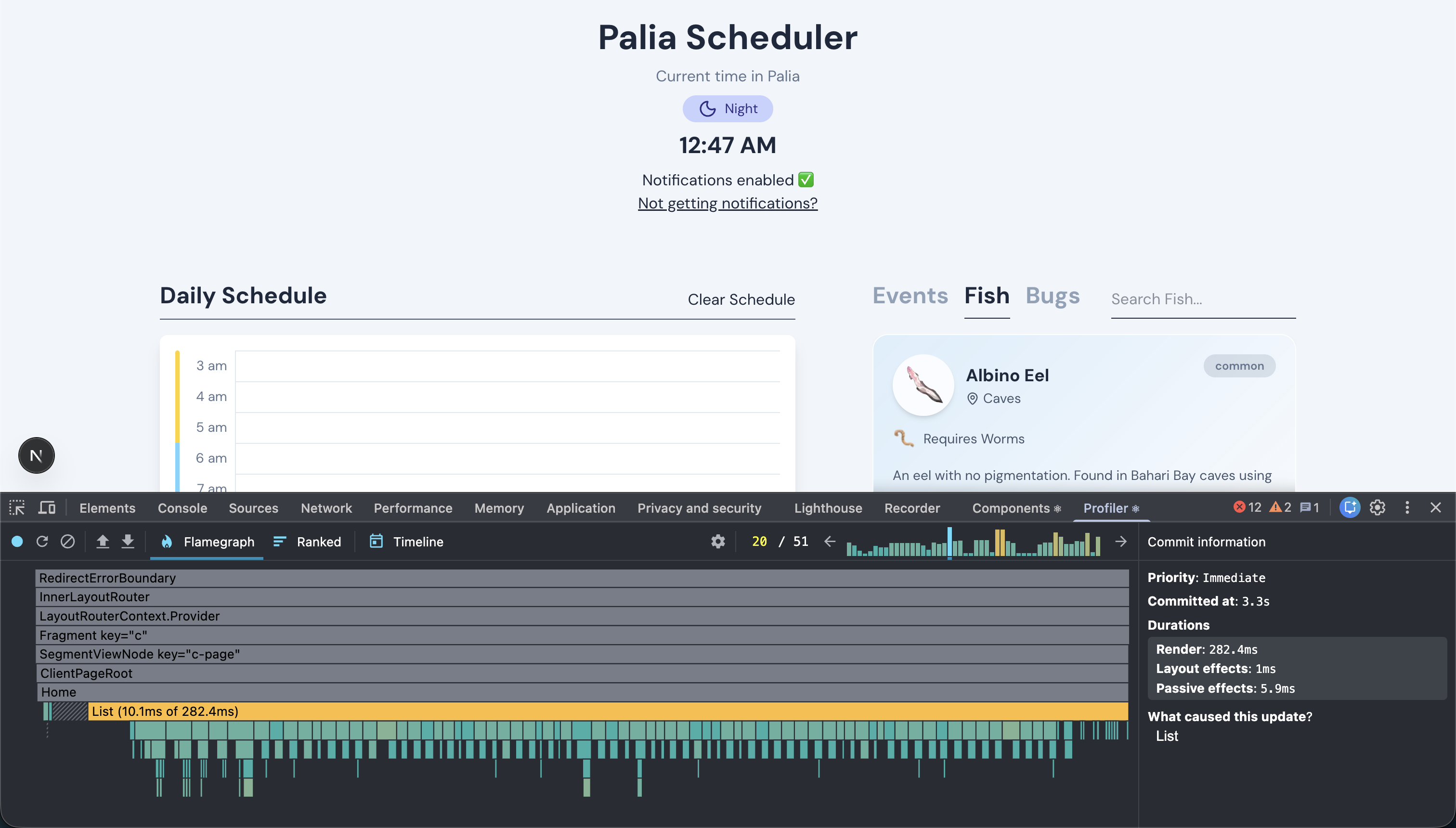Screen dimensions: 1456x828
Task: Open DevTools settings via top-right gear
Action: pyautogui.click(x=1378, y=507)
